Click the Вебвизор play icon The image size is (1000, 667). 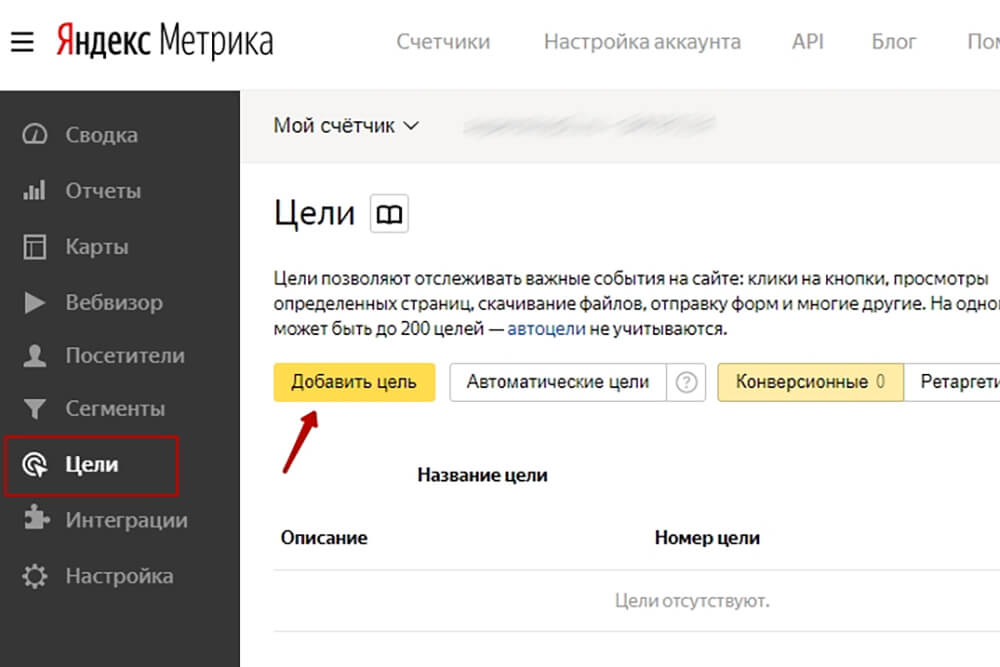click(34, 302)
